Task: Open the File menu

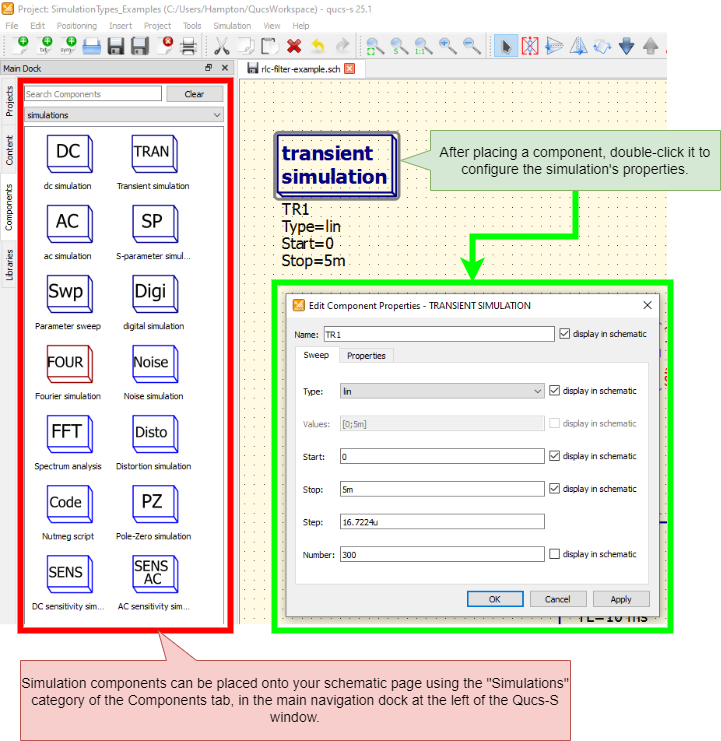Action: pos(12,26)
